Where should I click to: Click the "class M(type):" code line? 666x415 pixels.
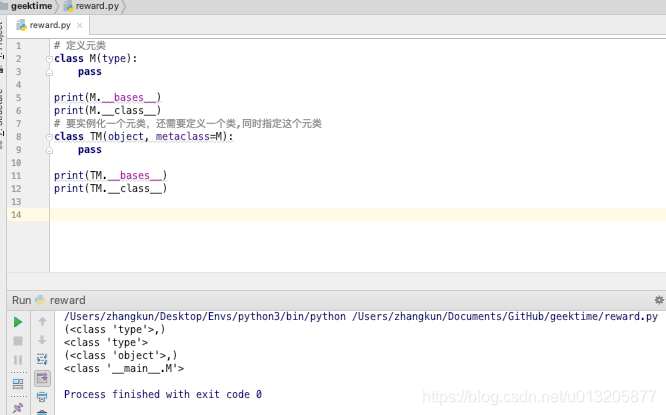(x=96, y=59)
